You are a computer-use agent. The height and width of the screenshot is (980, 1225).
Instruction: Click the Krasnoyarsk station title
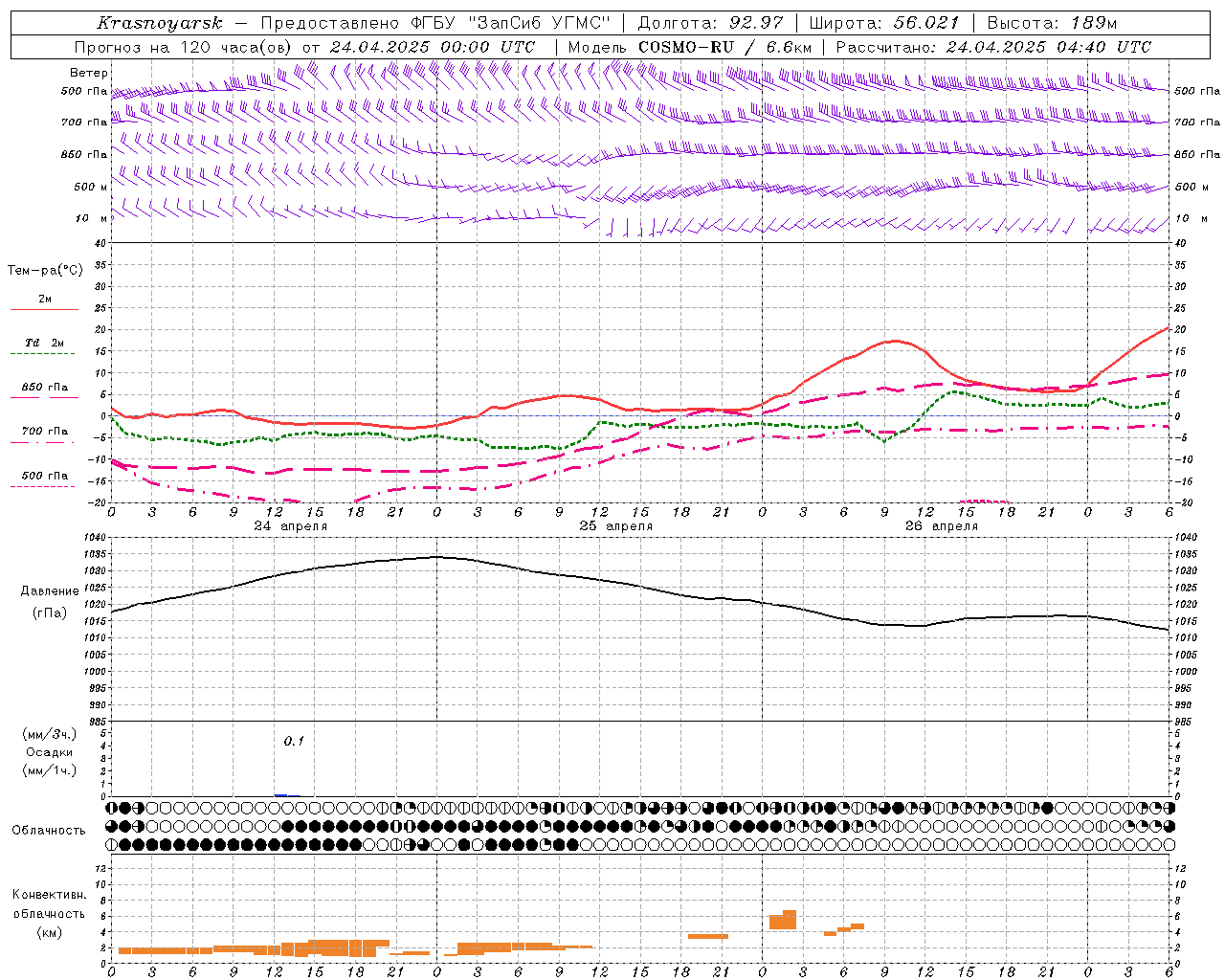point(159,23)
